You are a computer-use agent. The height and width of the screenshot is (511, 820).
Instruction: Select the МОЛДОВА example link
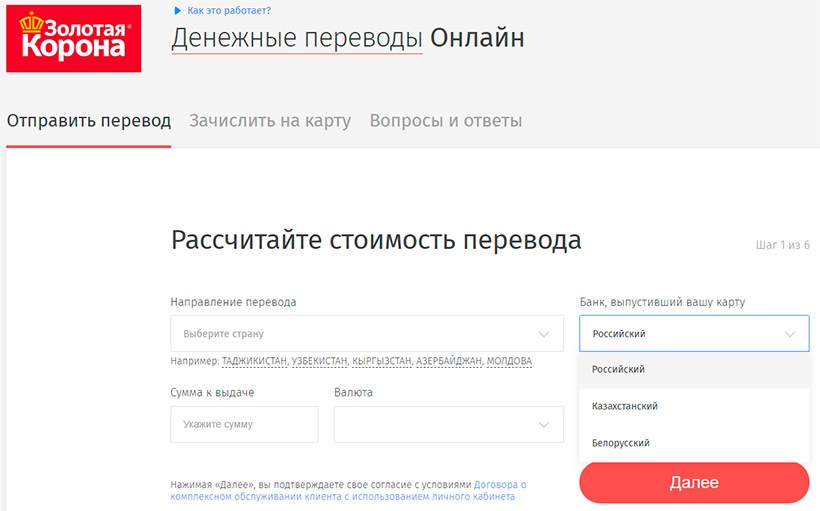pos(509,361)
